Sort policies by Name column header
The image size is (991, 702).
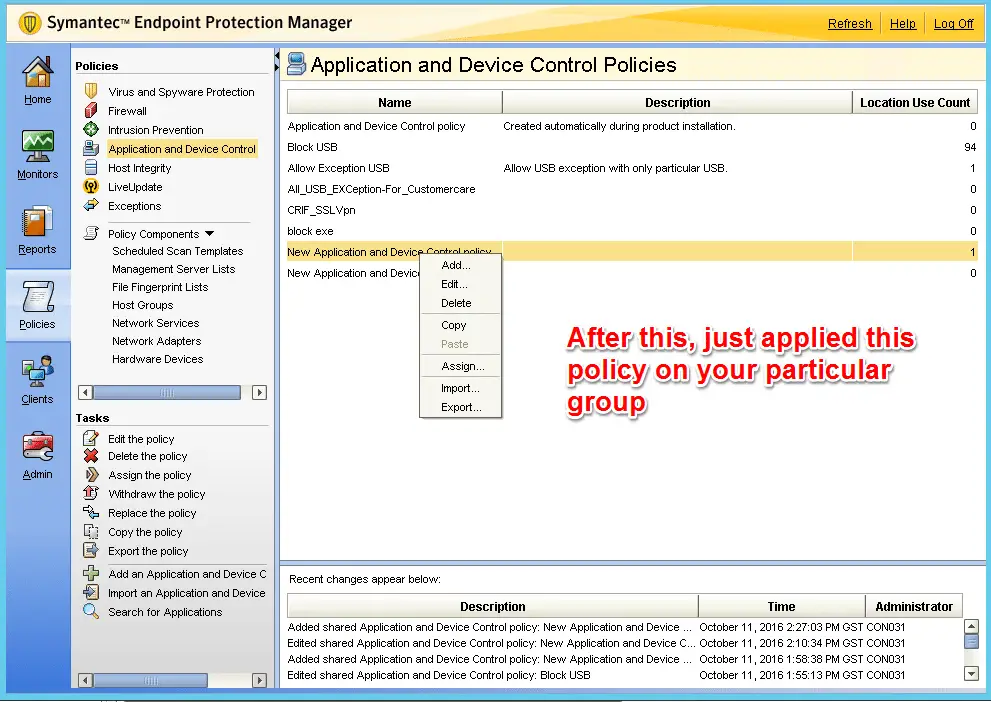pyautogui.click(x=394, y=102)
